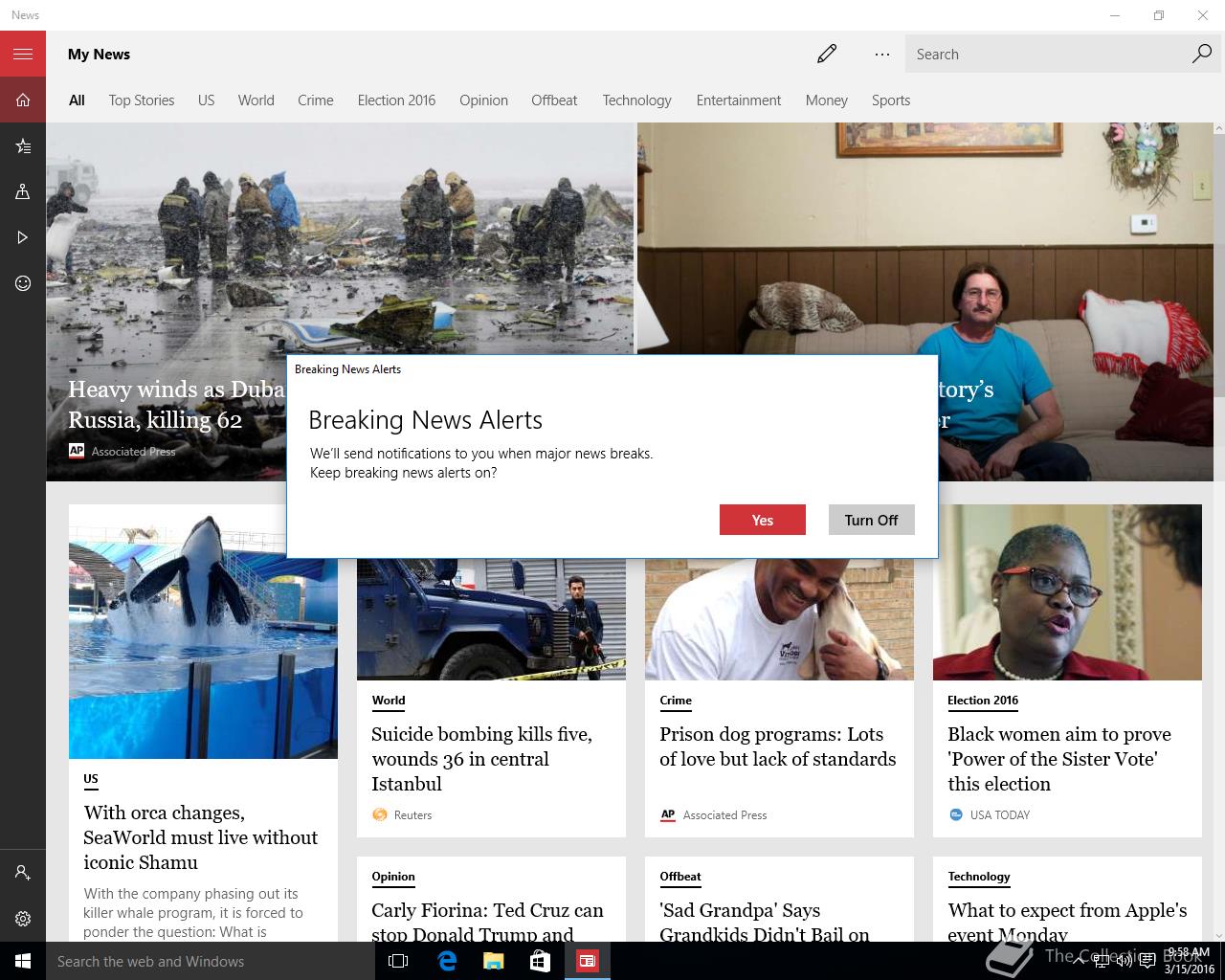
Task: Click the Crime category label on card
Action: pos(676,701)
